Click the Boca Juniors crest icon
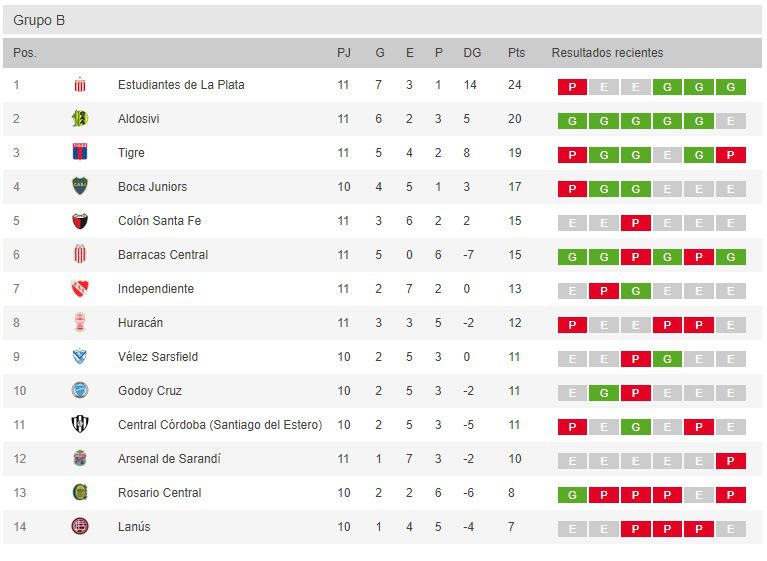The width and height of the screenshot is (767, 561). pyautogui.click(x=80, y=187)
